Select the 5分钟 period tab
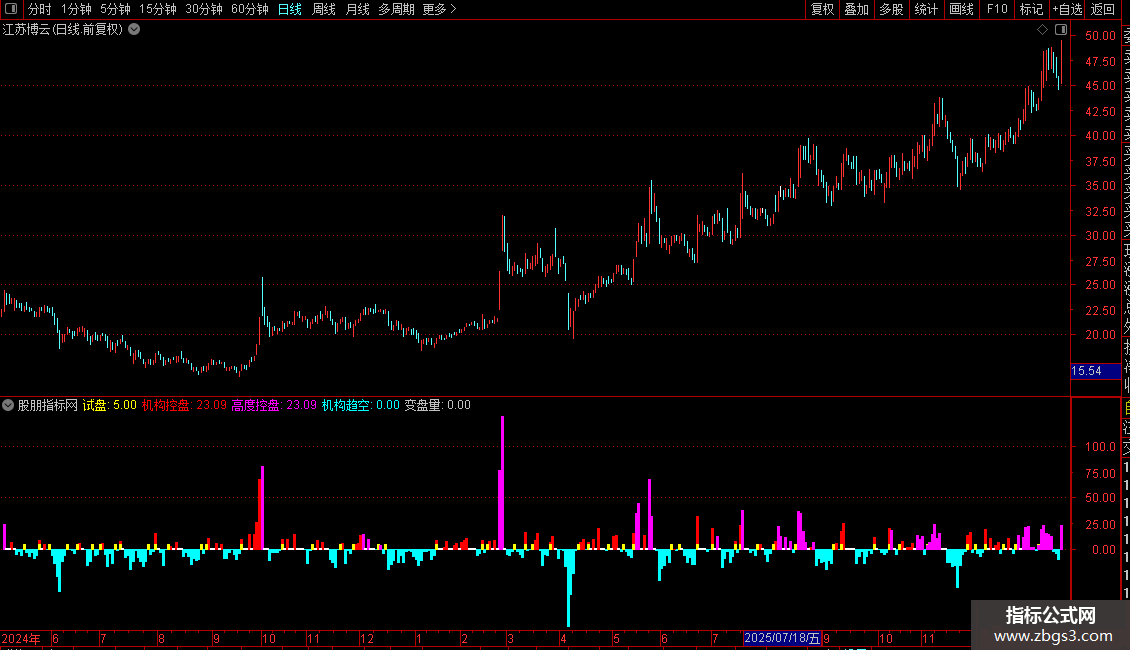This screenshot has width=1130, height=650. [115, 9]
